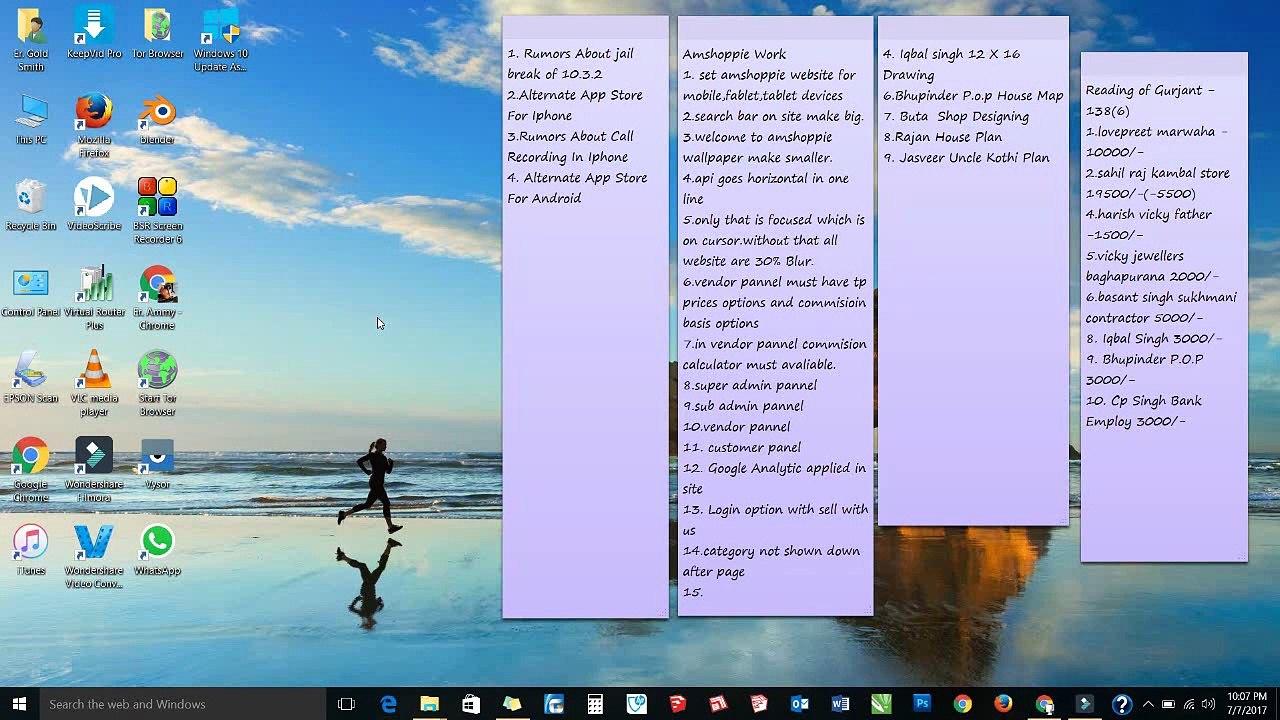Open the volume speaker tray icon

coord(1209,704)
